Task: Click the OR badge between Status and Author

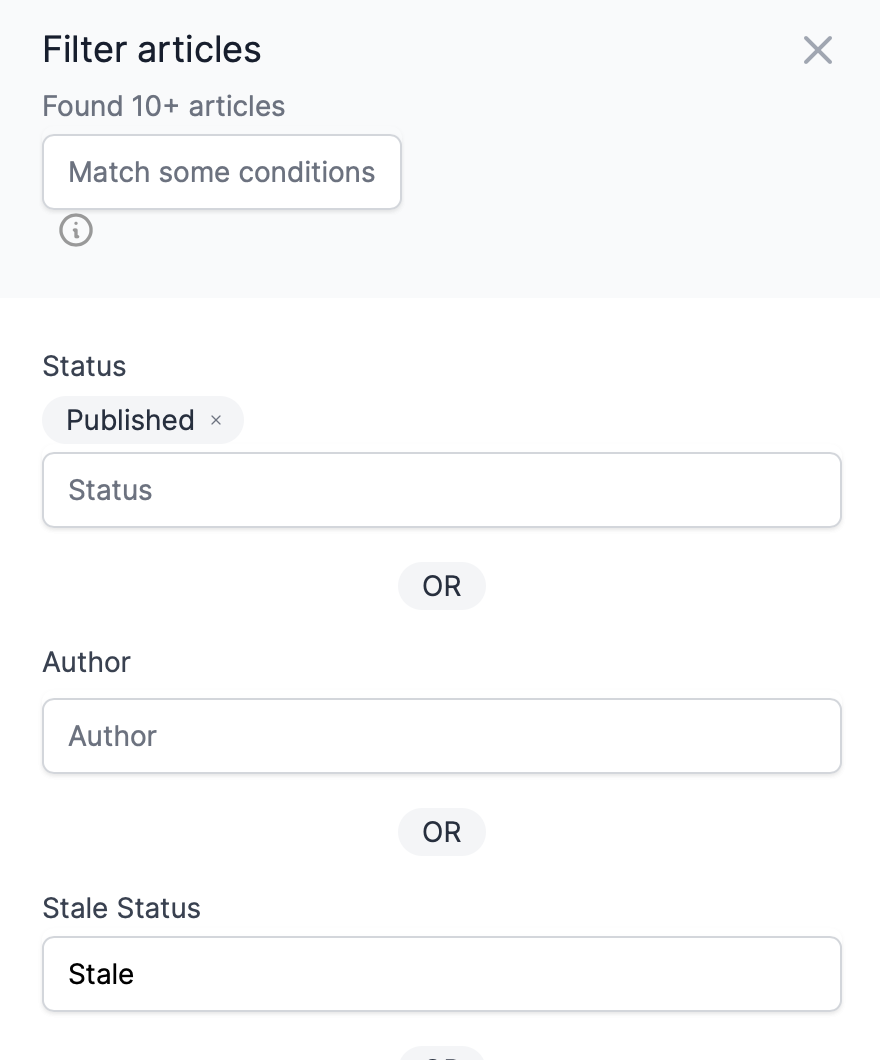Action: (441, 586)
